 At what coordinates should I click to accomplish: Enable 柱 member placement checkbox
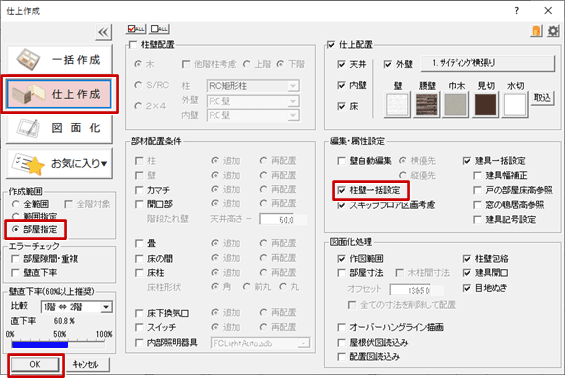139,160
